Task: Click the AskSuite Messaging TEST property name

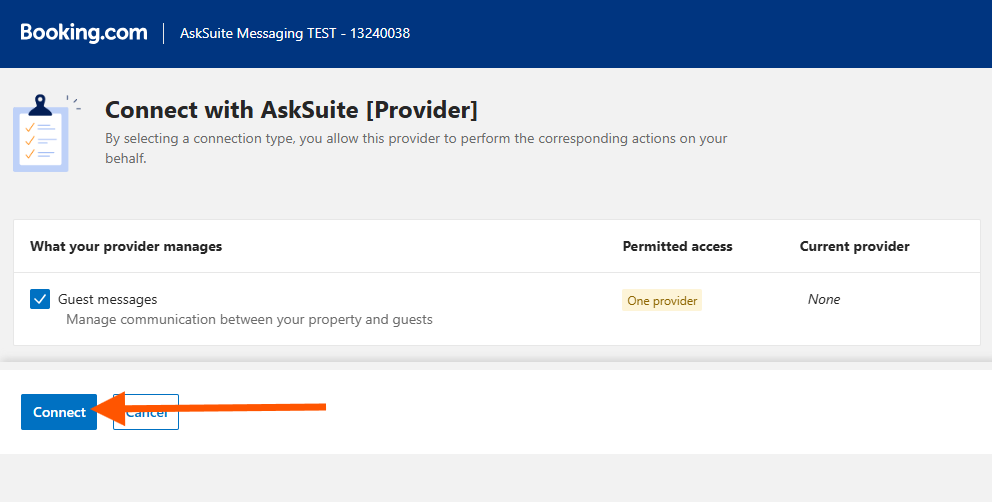Action: coord(256,33)
